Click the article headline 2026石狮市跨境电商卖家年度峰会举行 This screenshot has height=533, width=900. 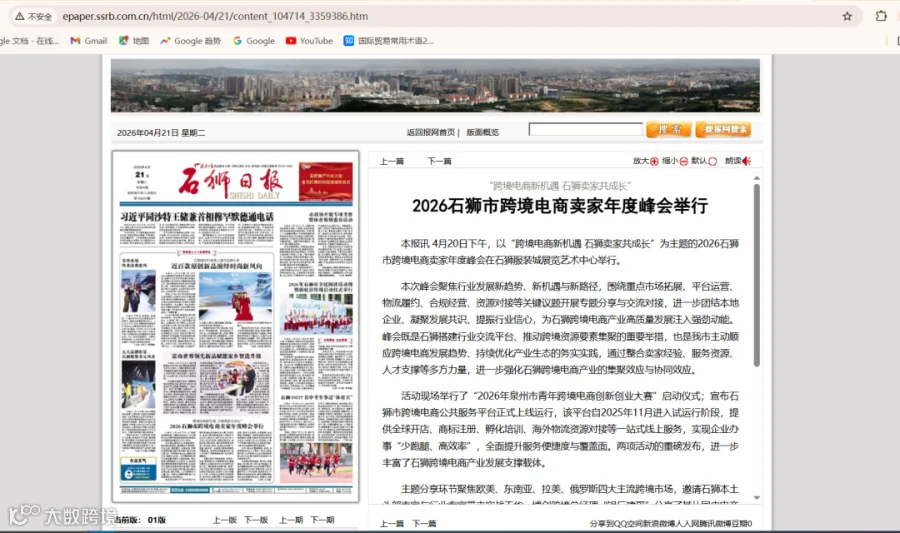pos(560,206)
